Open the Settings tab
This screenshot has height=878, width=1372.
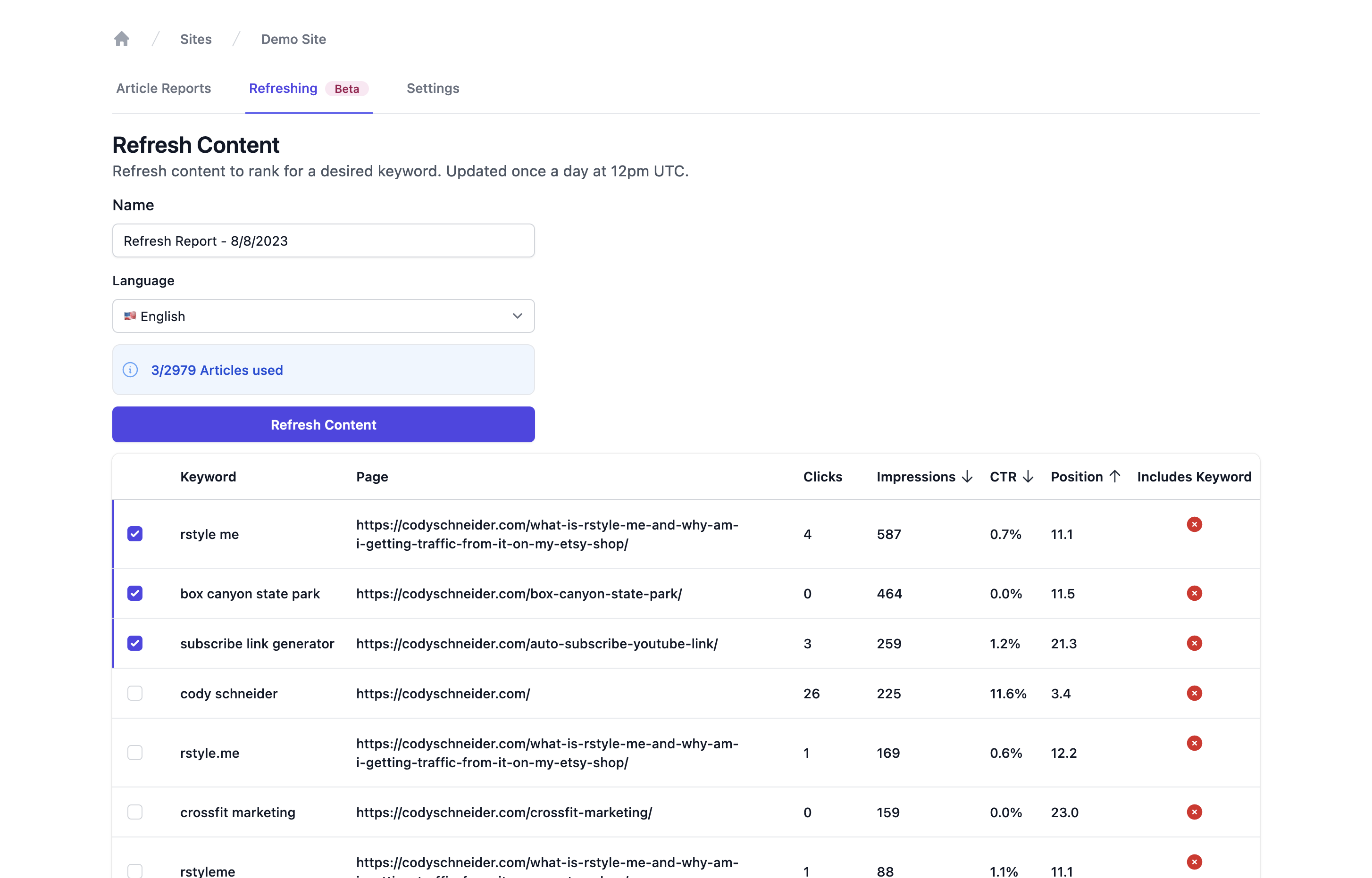pos(433,88)
